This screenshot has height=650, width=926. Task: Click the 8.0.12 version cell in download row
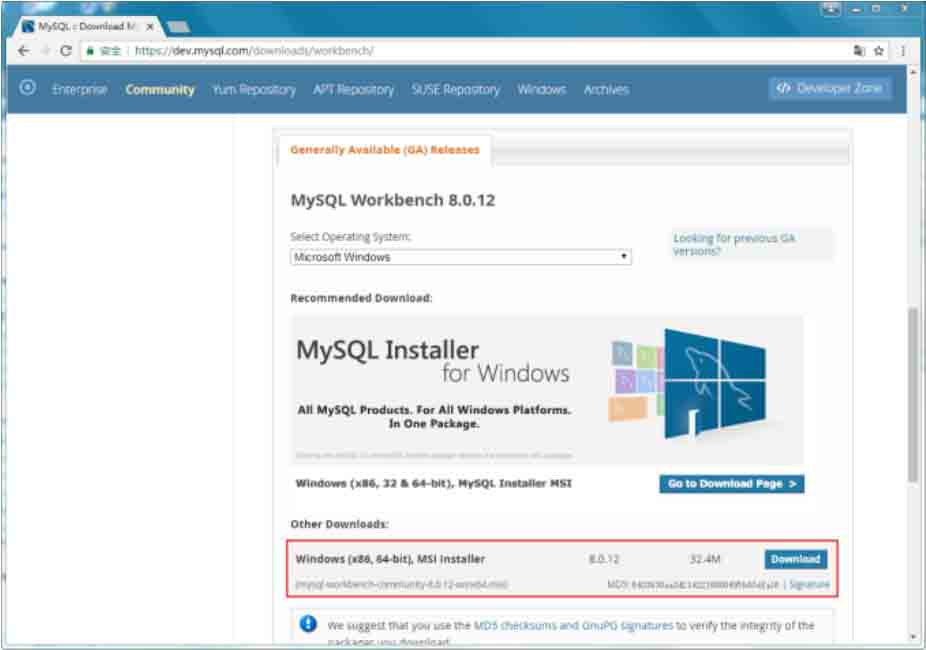604,558
